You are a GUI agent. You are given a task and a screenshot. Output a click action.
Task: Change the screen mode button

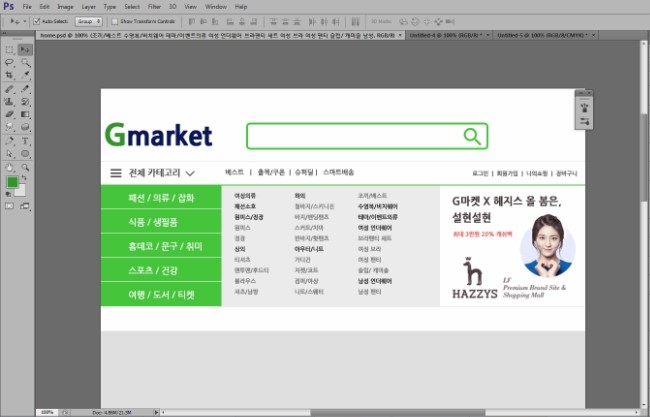point(25,206)
